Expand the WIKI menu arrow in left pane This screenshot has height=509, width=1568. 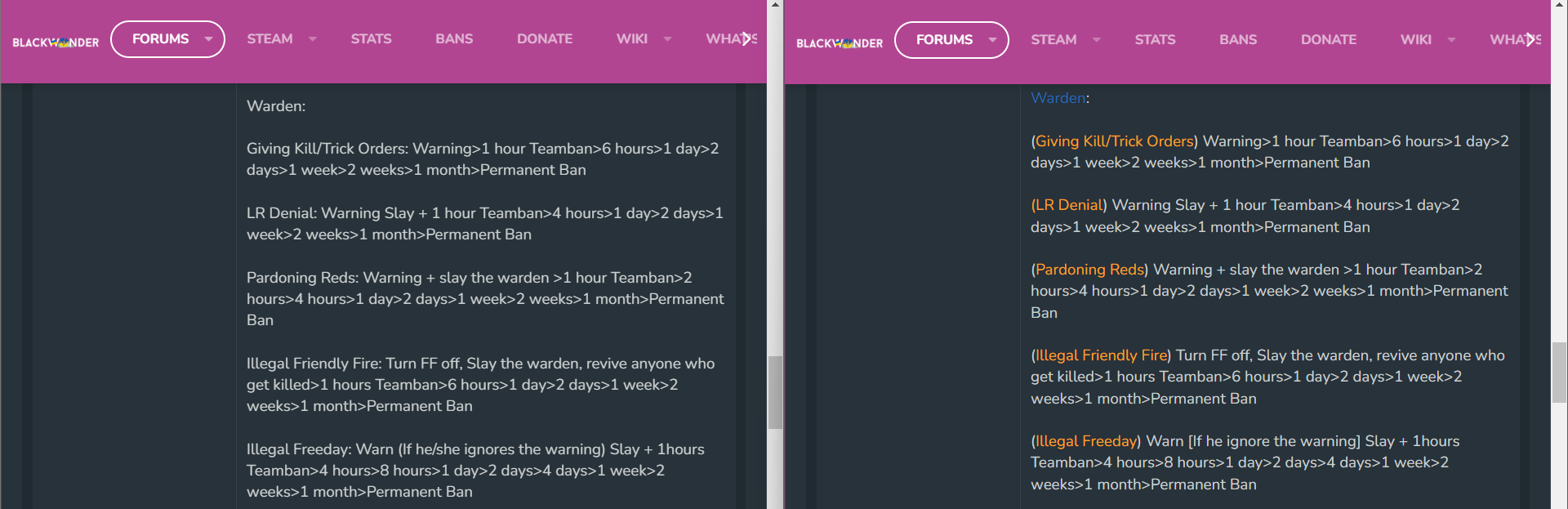pyautogui.click(x=667, y=39)
